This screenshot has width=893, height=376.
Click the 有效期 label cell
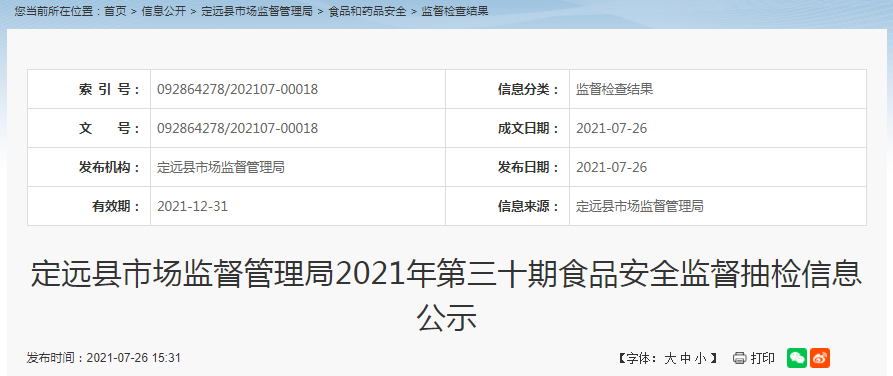tap(89, 206)
